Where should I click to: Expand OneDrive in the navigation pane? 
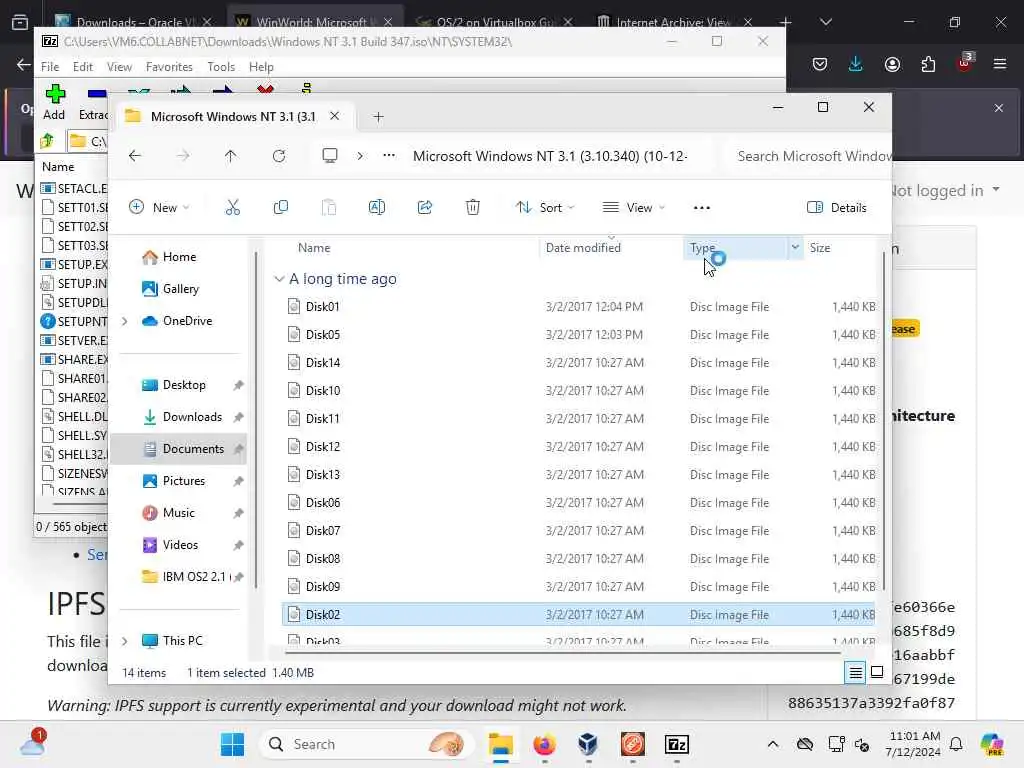tap(125, 321)
